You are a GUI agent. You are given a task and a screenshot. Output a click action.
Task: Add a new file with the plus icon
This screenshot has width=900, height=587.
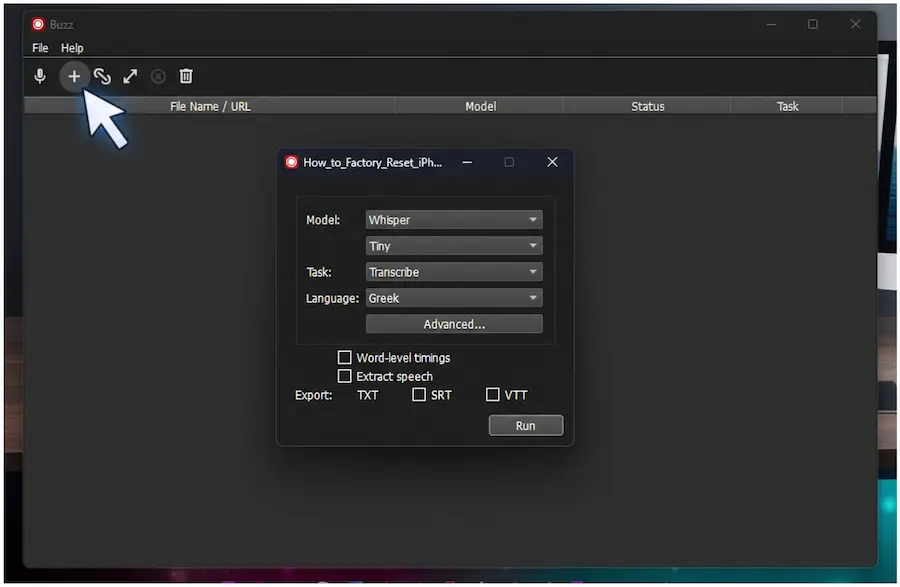74,76
